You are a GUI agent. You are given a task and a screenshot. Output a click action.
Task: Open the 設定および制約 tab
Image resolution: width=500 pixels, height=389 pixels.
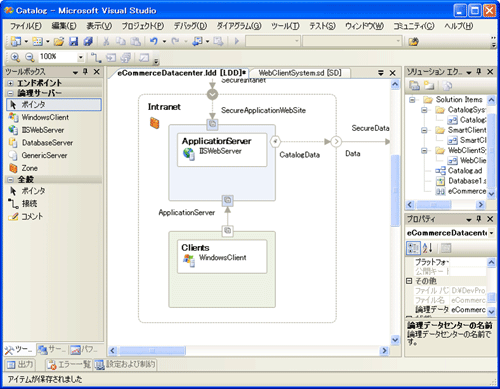click(125, 365)
